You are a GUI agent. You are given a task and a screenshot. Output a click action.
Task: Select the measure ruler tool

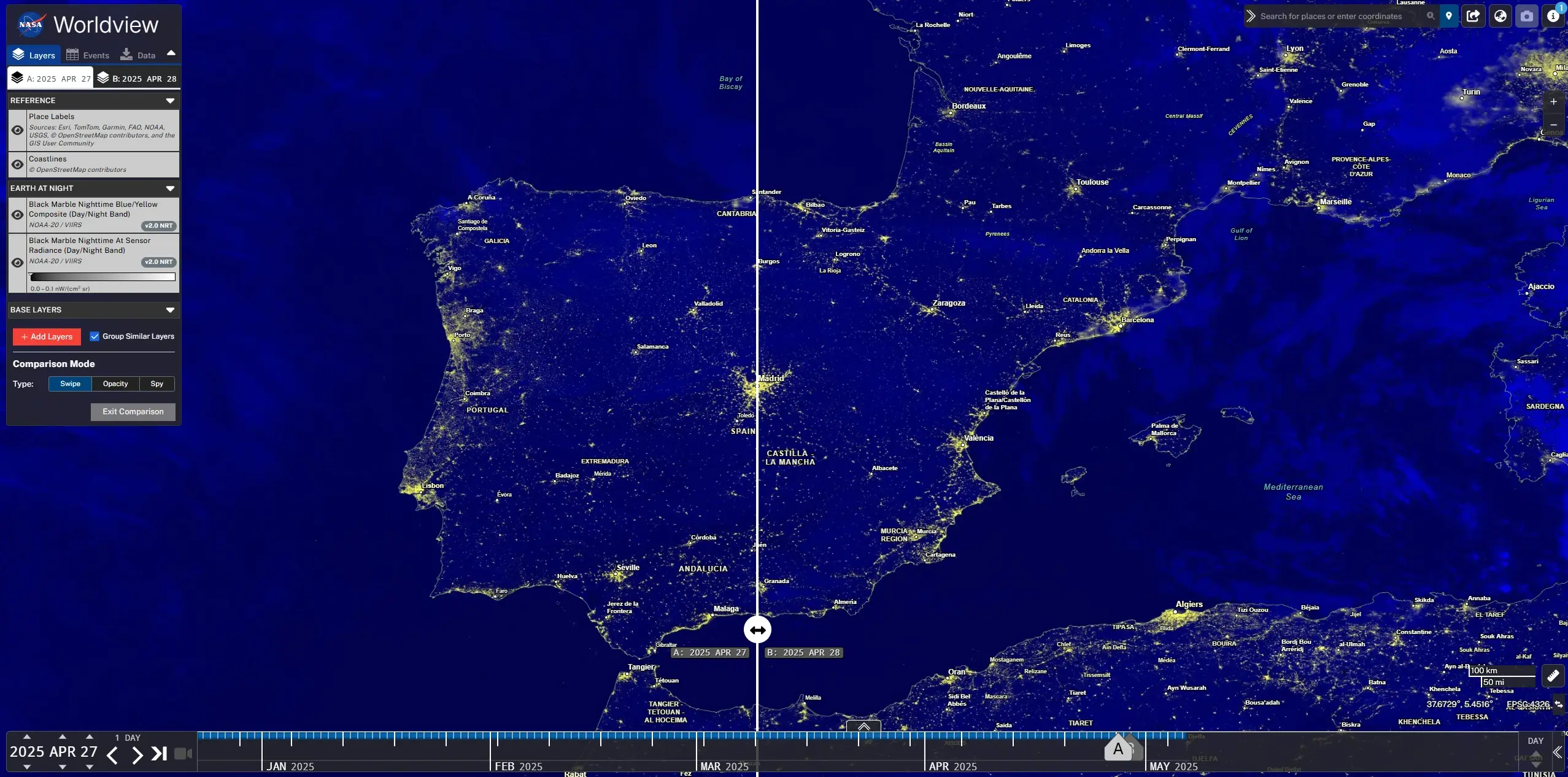[1553, 676]
